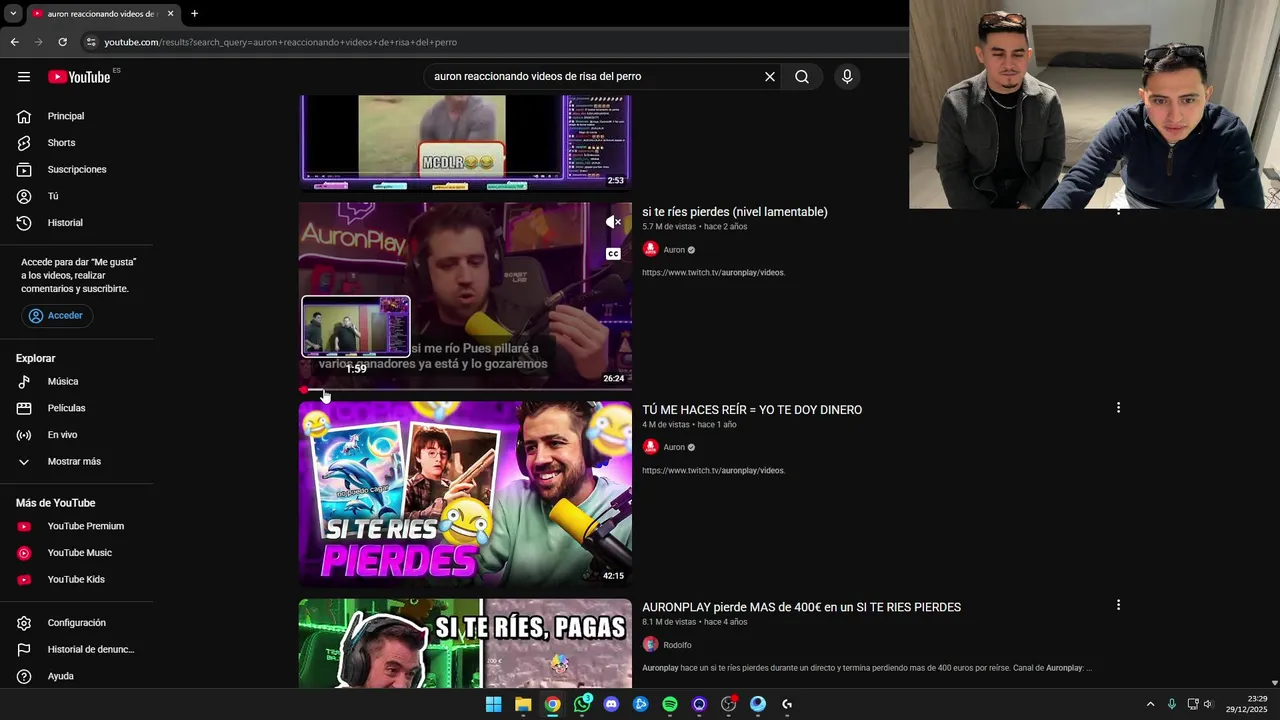
Task: Open OBS Studio from taskbar
Action: coord(729,704)
